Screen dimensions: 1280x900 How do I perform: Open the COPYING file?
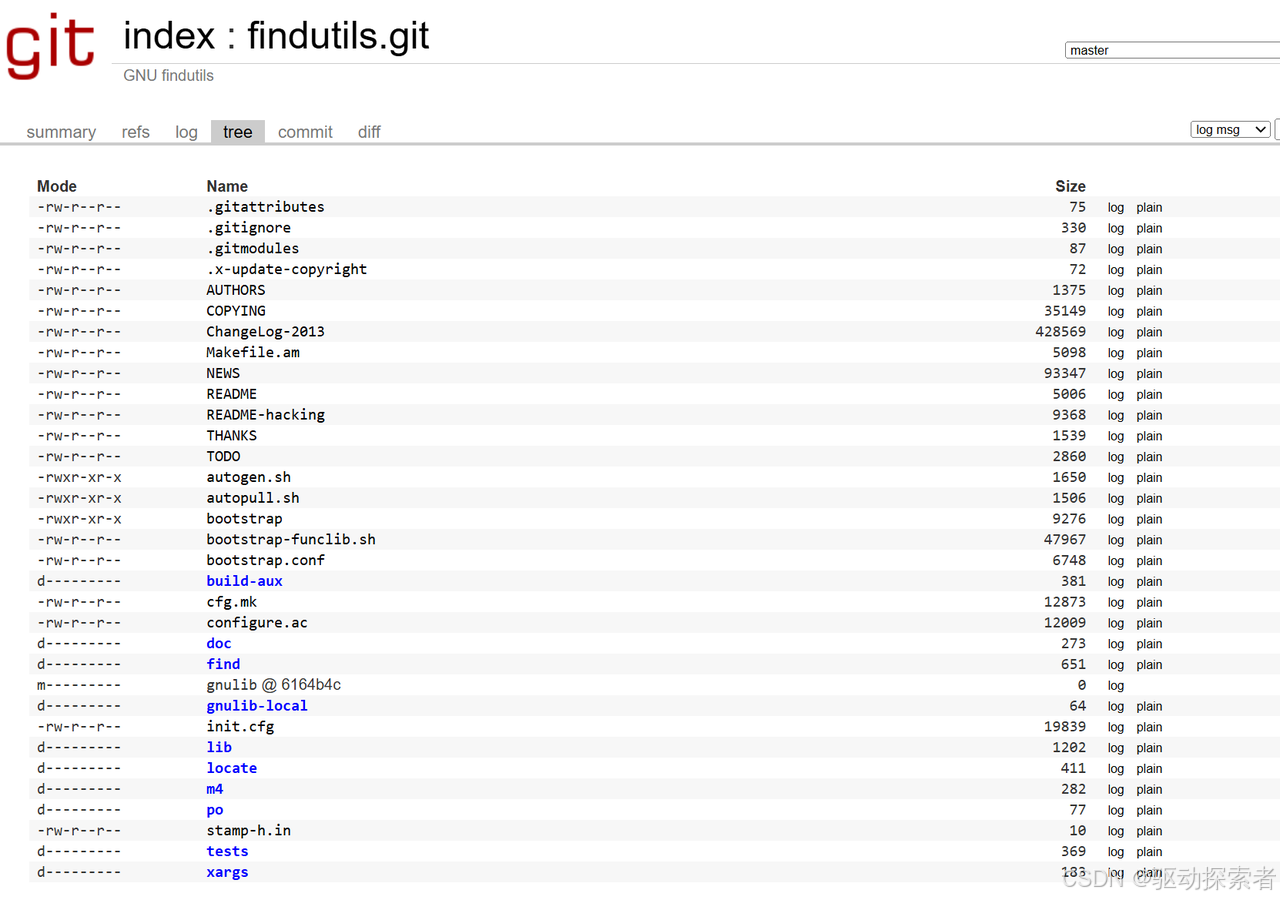(x=236, y=311)
